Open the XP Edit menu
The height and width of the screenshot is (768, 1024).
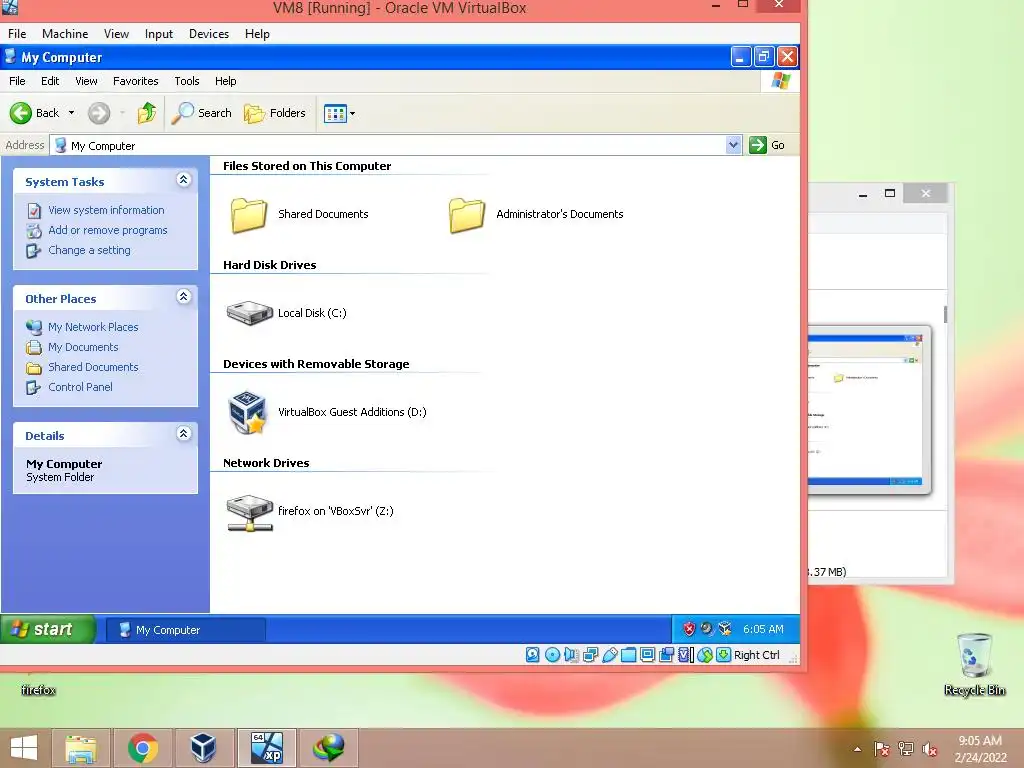point(50,81)
